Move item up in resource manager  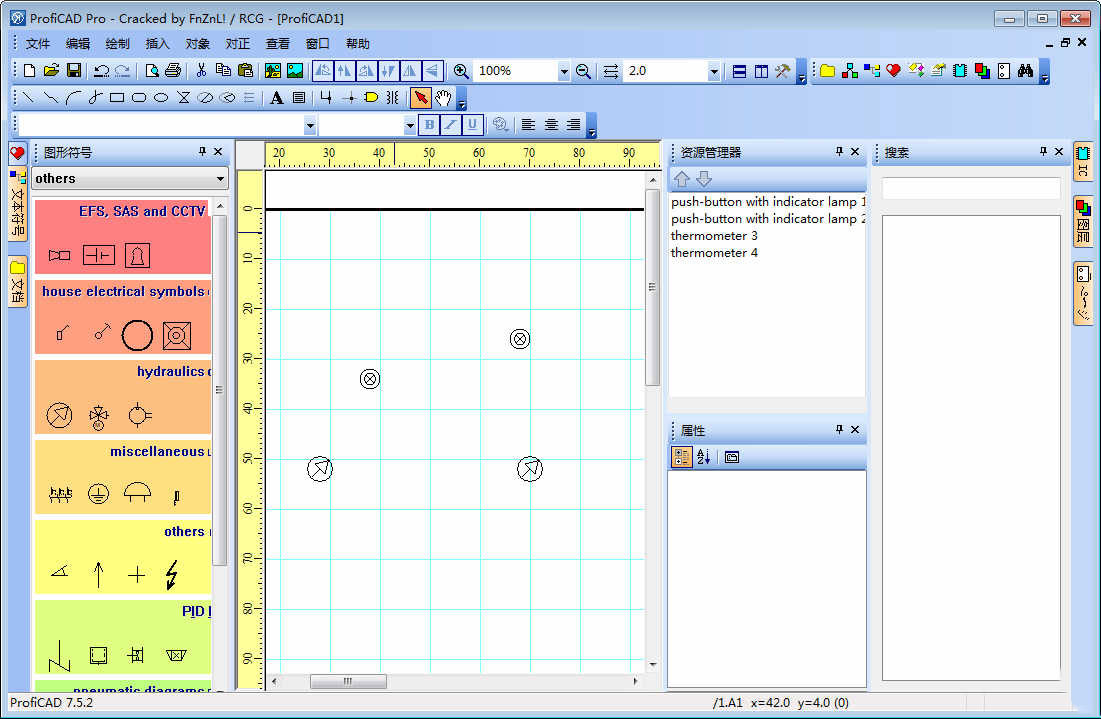[x=682, y=179]
